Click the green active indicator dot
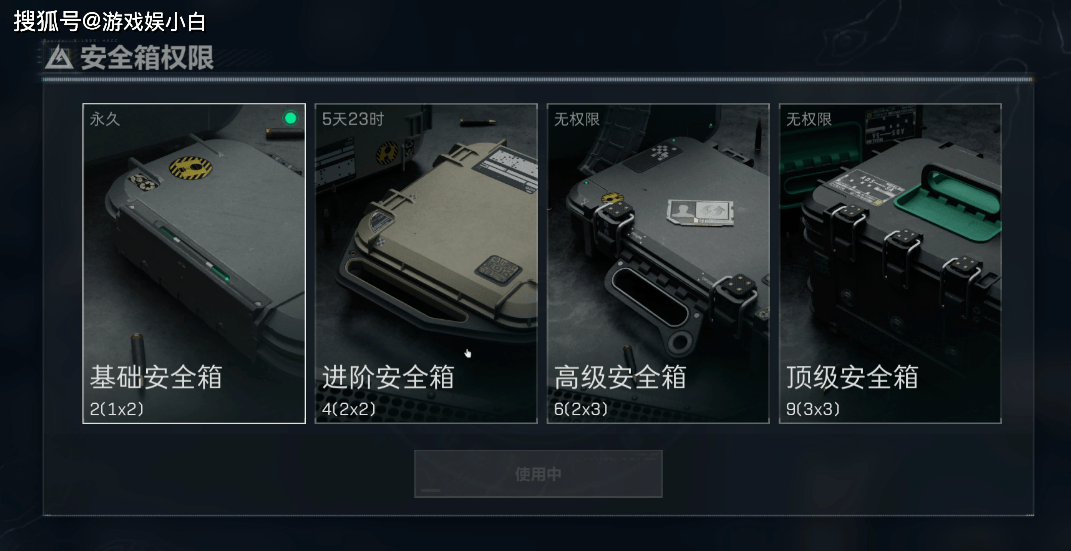 tap(290, 119)
